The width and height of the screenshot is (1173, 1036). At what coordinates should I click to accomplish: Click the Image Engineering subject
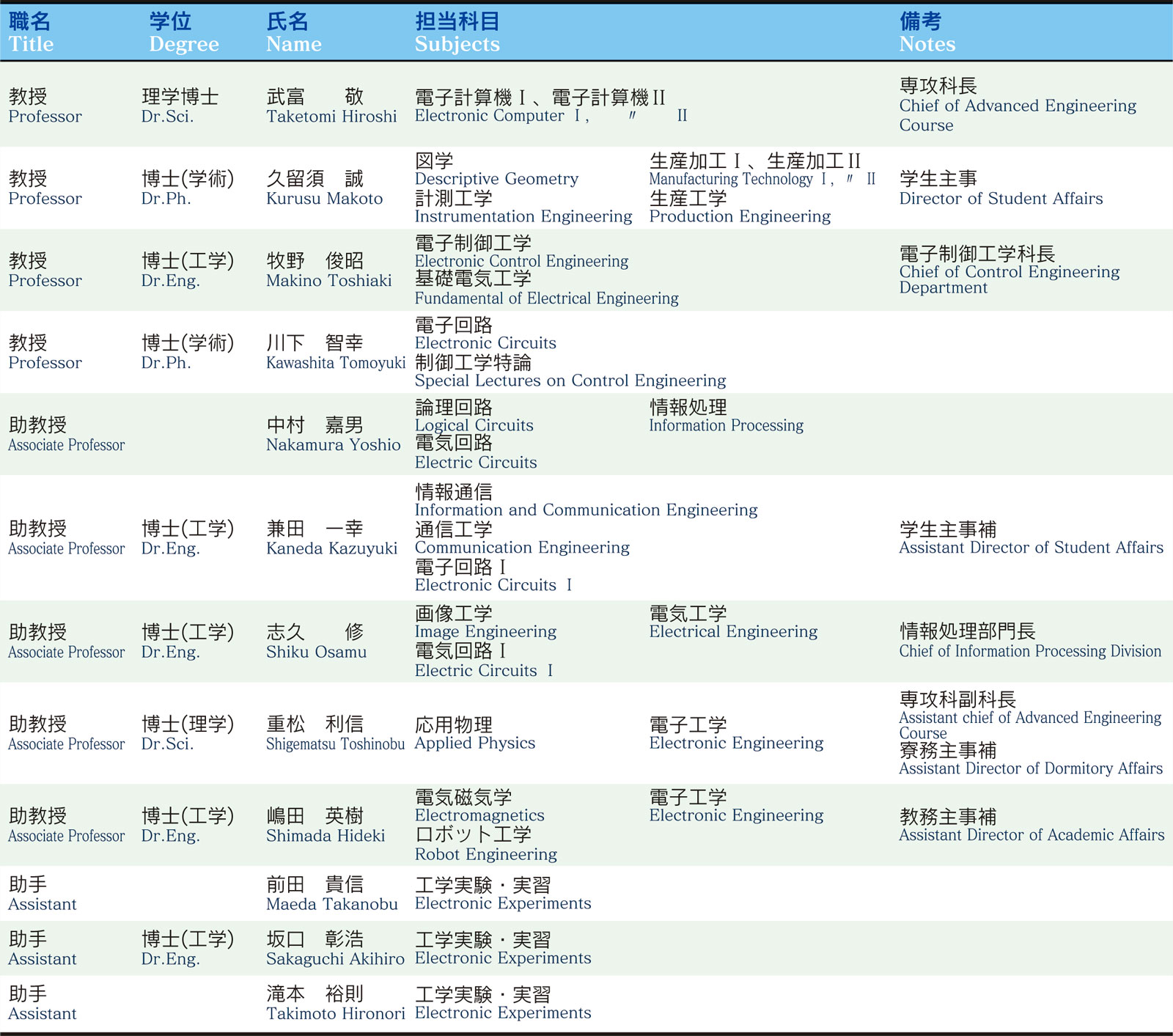(x=485, y=632)
